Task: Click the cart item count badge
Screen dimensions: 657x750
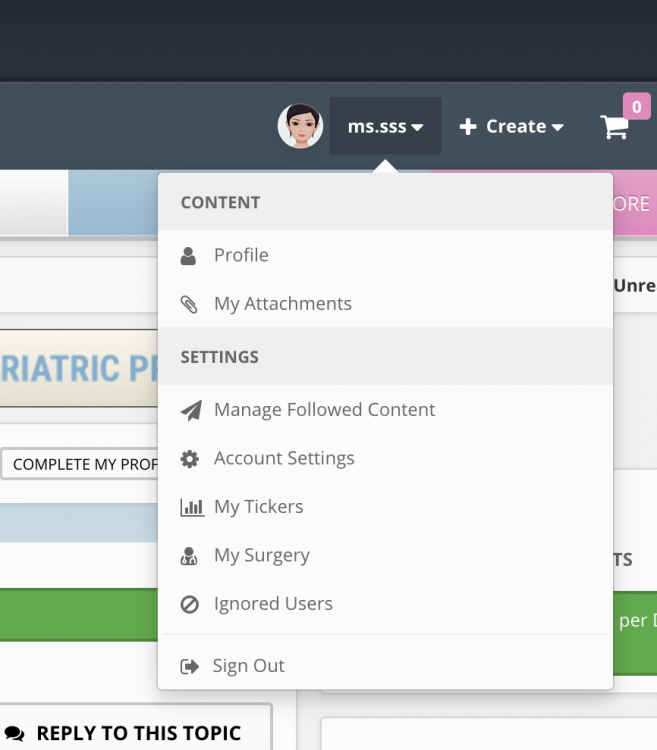Action: 636,106
